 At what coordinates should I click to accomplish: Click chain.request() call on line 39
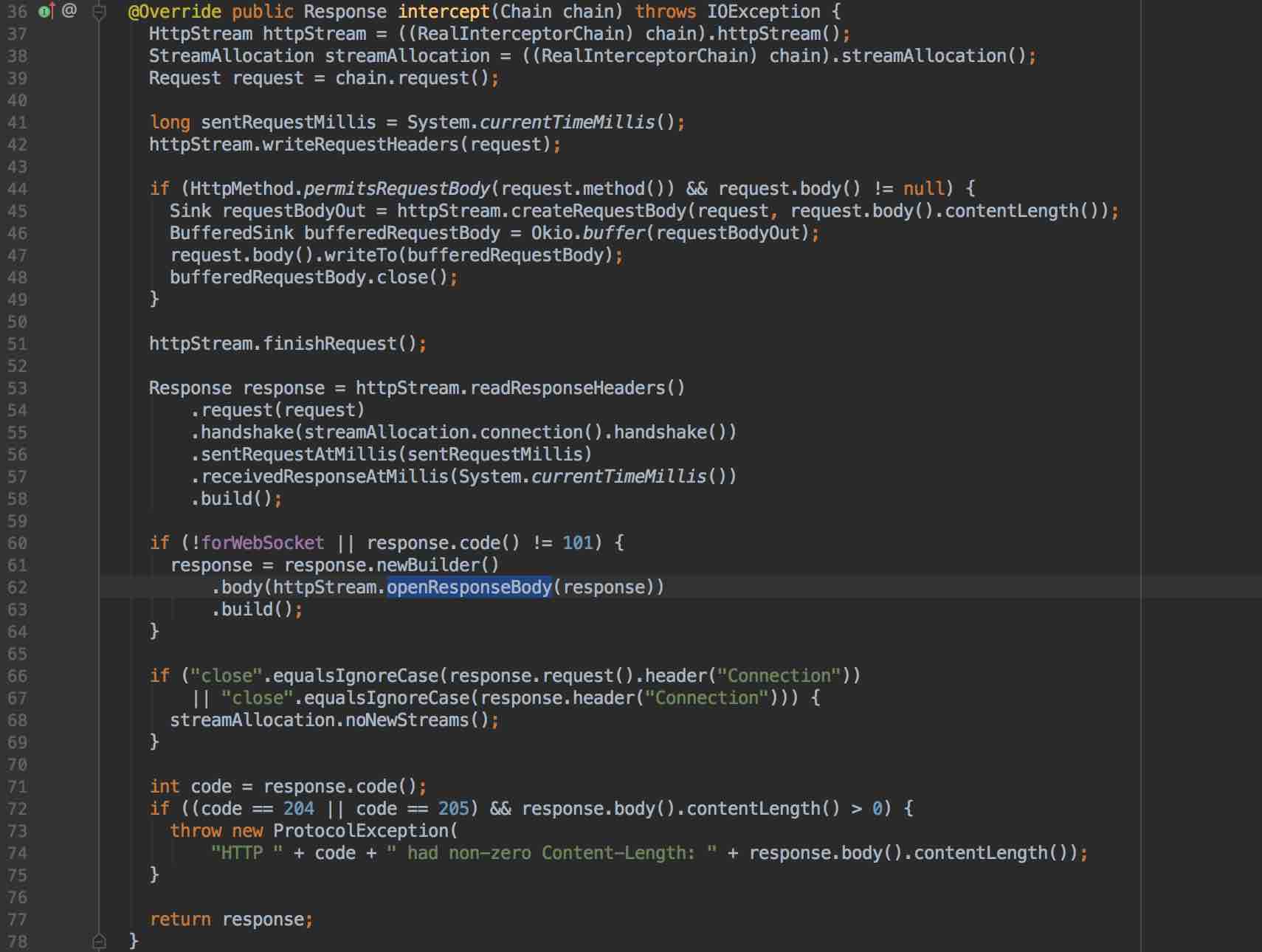tap(412, 78)
